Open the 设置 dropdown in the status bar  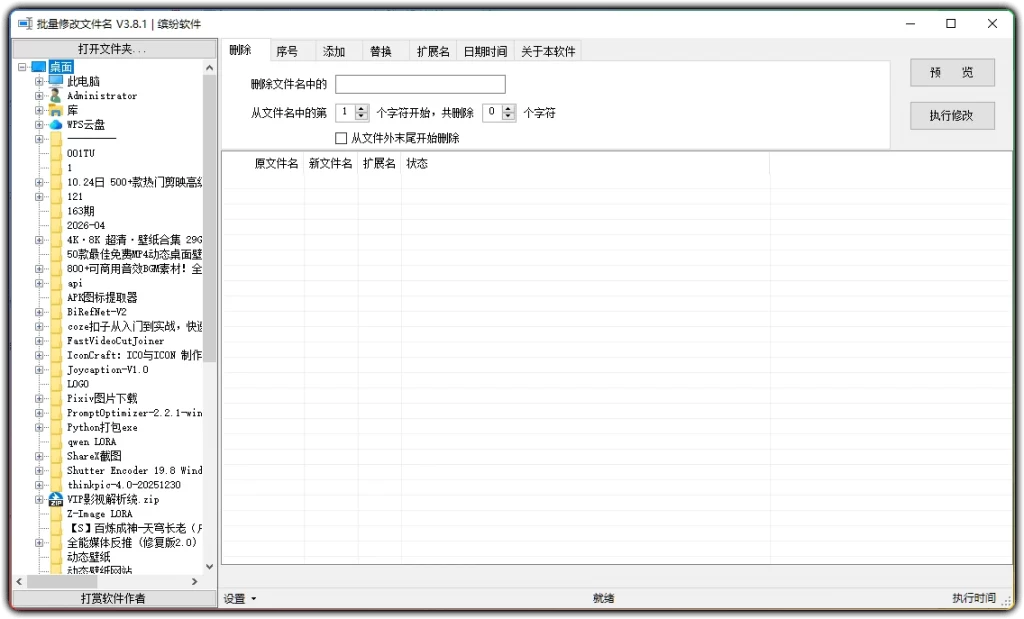pyautogui.click(x=239, y=598)
